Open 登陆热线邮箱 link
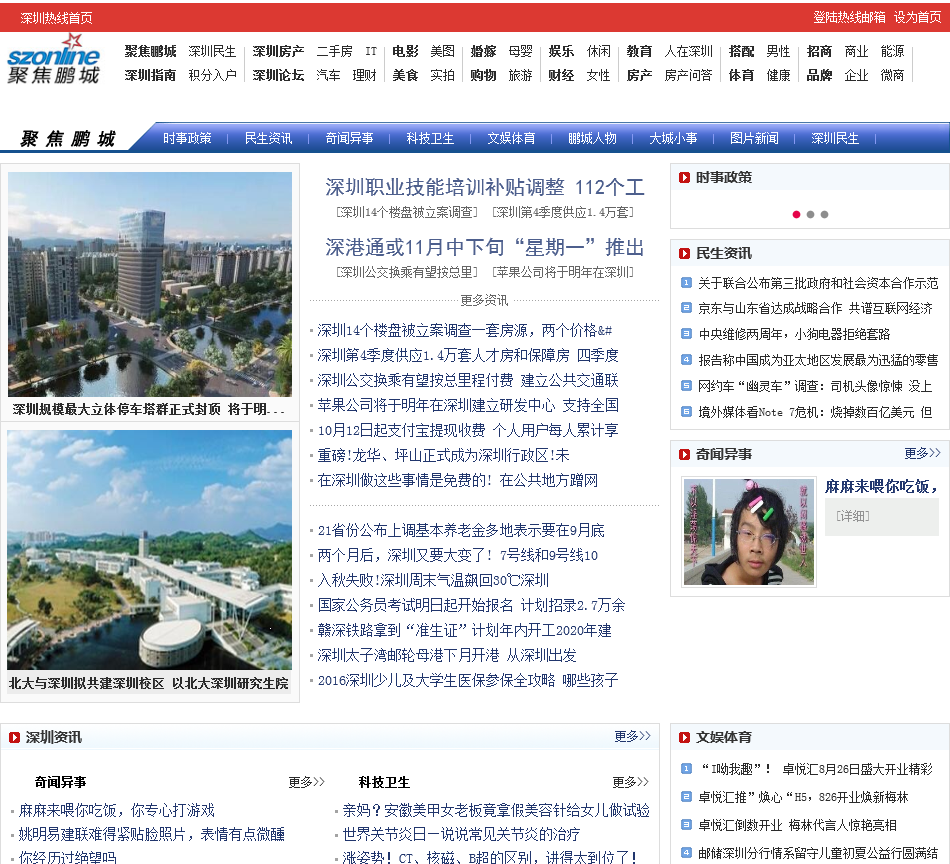Image resolution: width=950 pixels, height=864 pixels. (x=849, y=17)
